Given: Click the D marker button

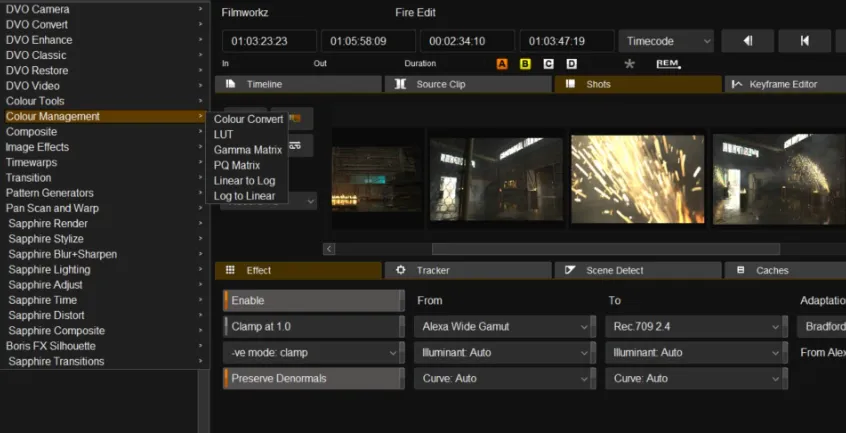Looking at the screenshot, I should (571, 64).
